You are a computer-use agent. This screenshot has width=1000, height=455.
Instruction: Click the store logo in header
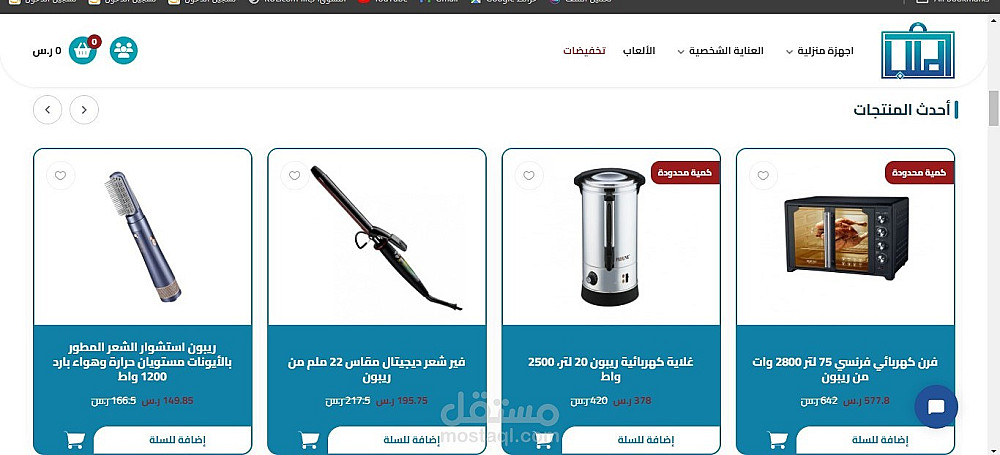[x=918, y=50]
